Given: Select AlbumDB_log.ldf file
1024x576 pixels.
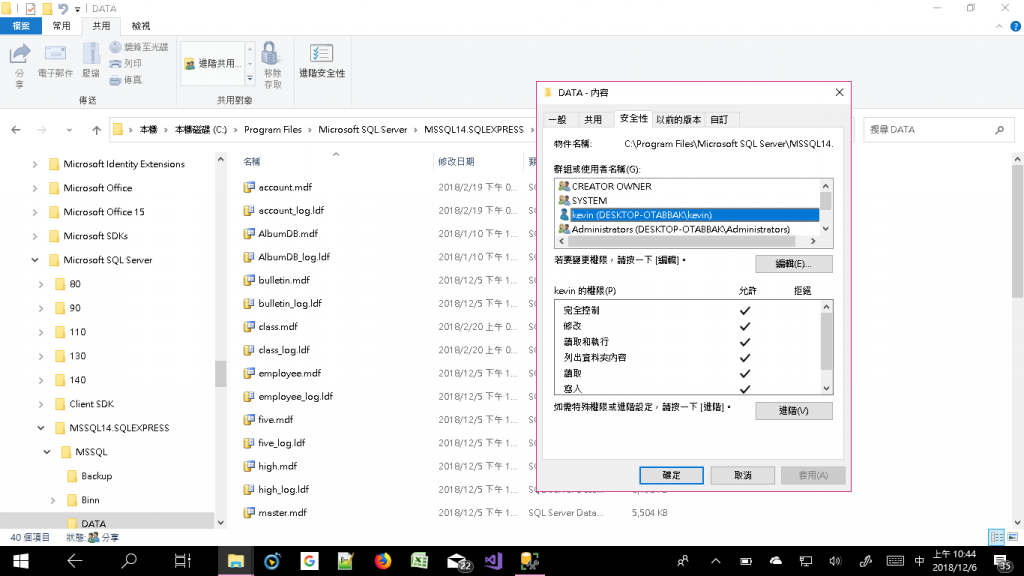Looking at the screenshot, I should (x=294, y=257).
